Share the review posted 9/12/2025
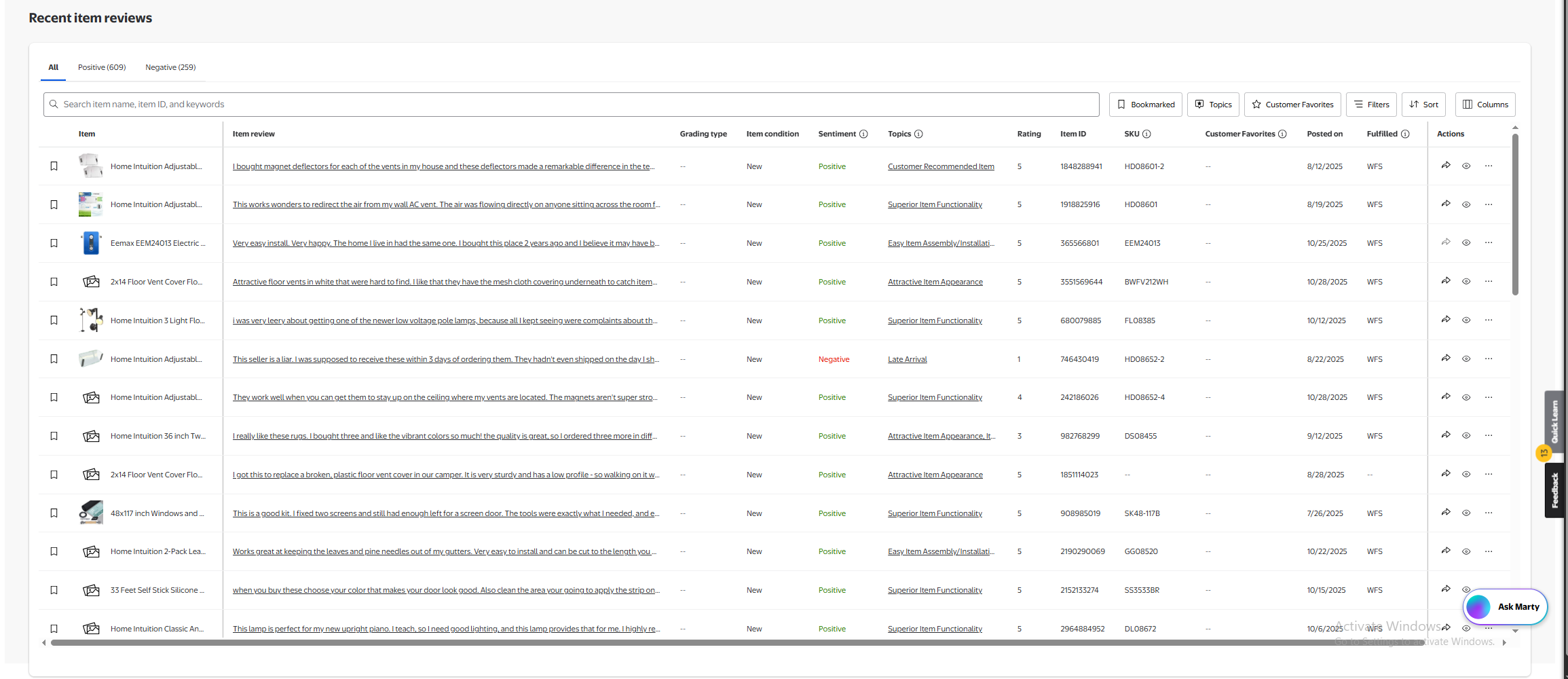 pyautogui.click(x=1446, y=435)
